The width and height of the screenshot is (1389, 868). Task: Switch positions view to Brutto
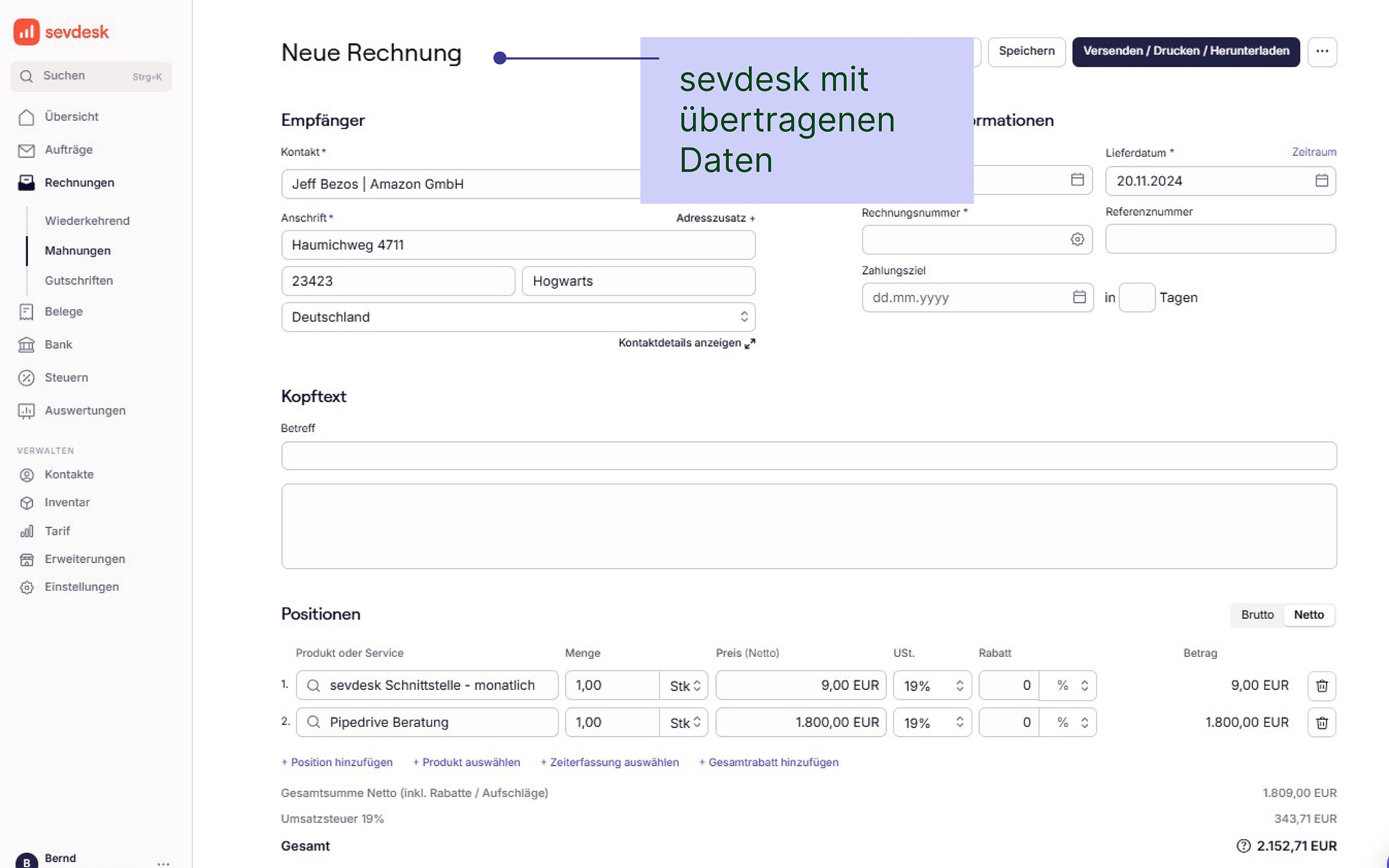(x=1257, y=615)
